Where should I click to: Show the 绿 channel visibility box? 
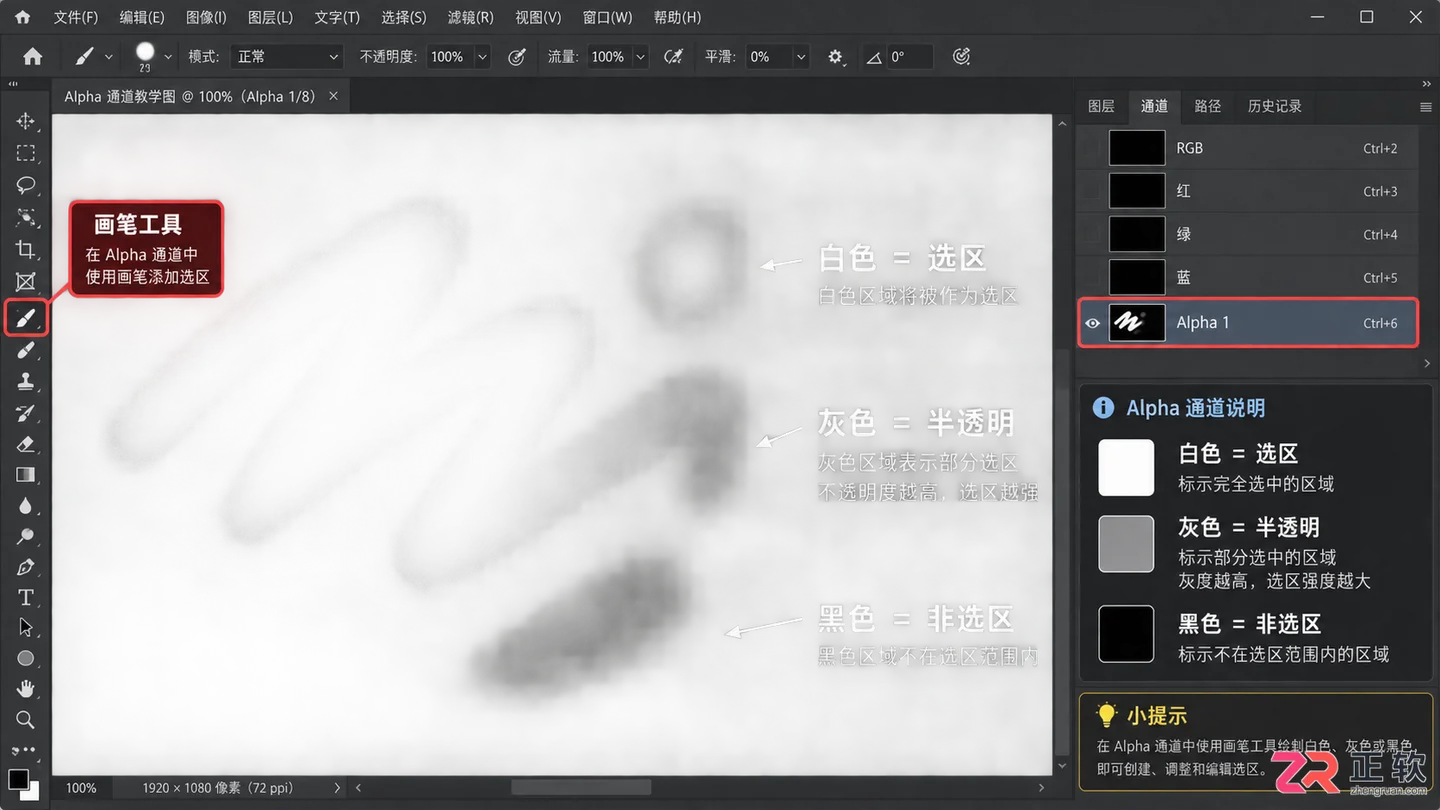tap(1092, 234)
